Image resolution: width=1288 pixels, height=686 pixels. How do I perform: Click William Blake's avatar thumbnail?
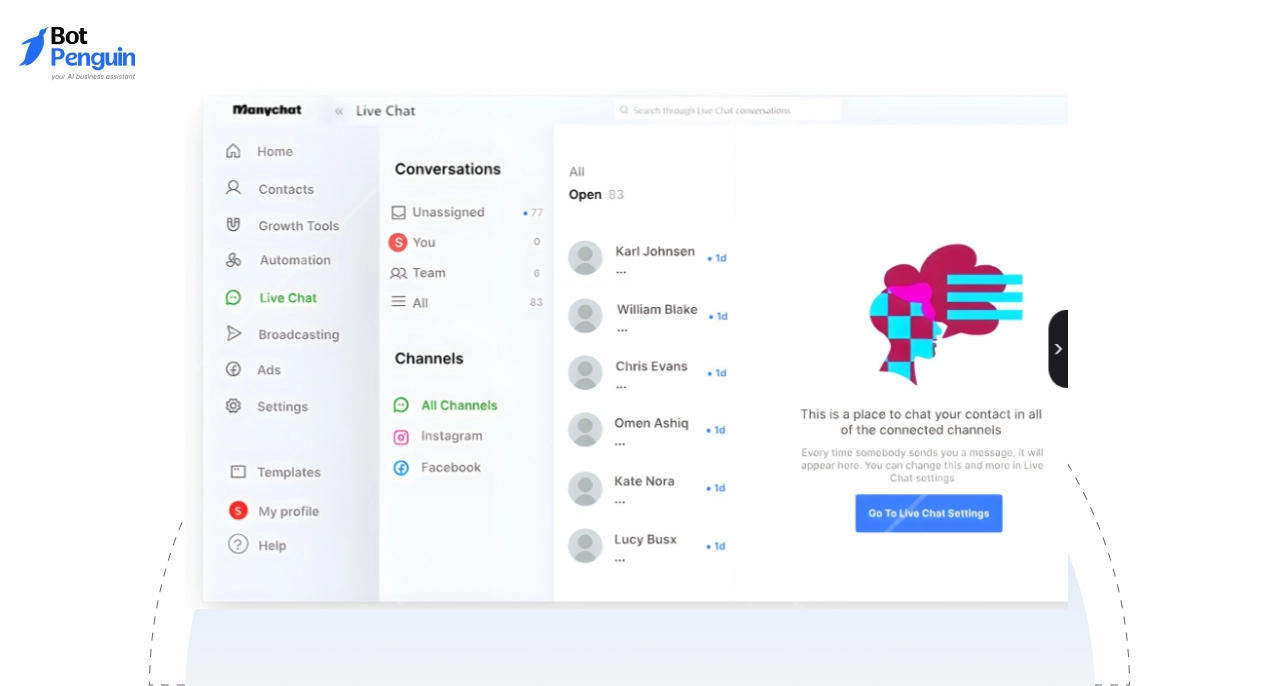[585, 316]
